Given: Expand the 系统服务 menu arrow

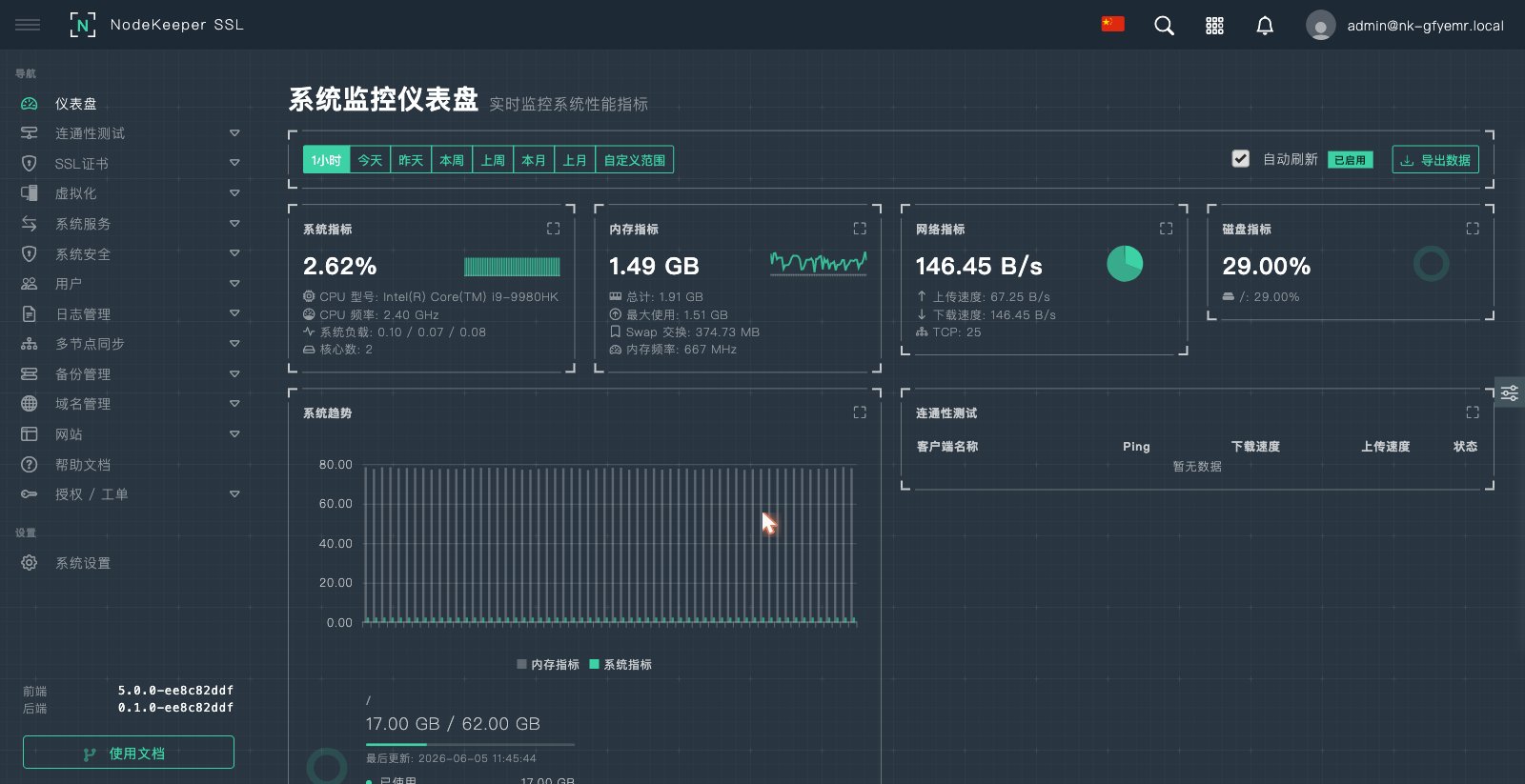Looking at the screenshot, I should tap(234, 224).
